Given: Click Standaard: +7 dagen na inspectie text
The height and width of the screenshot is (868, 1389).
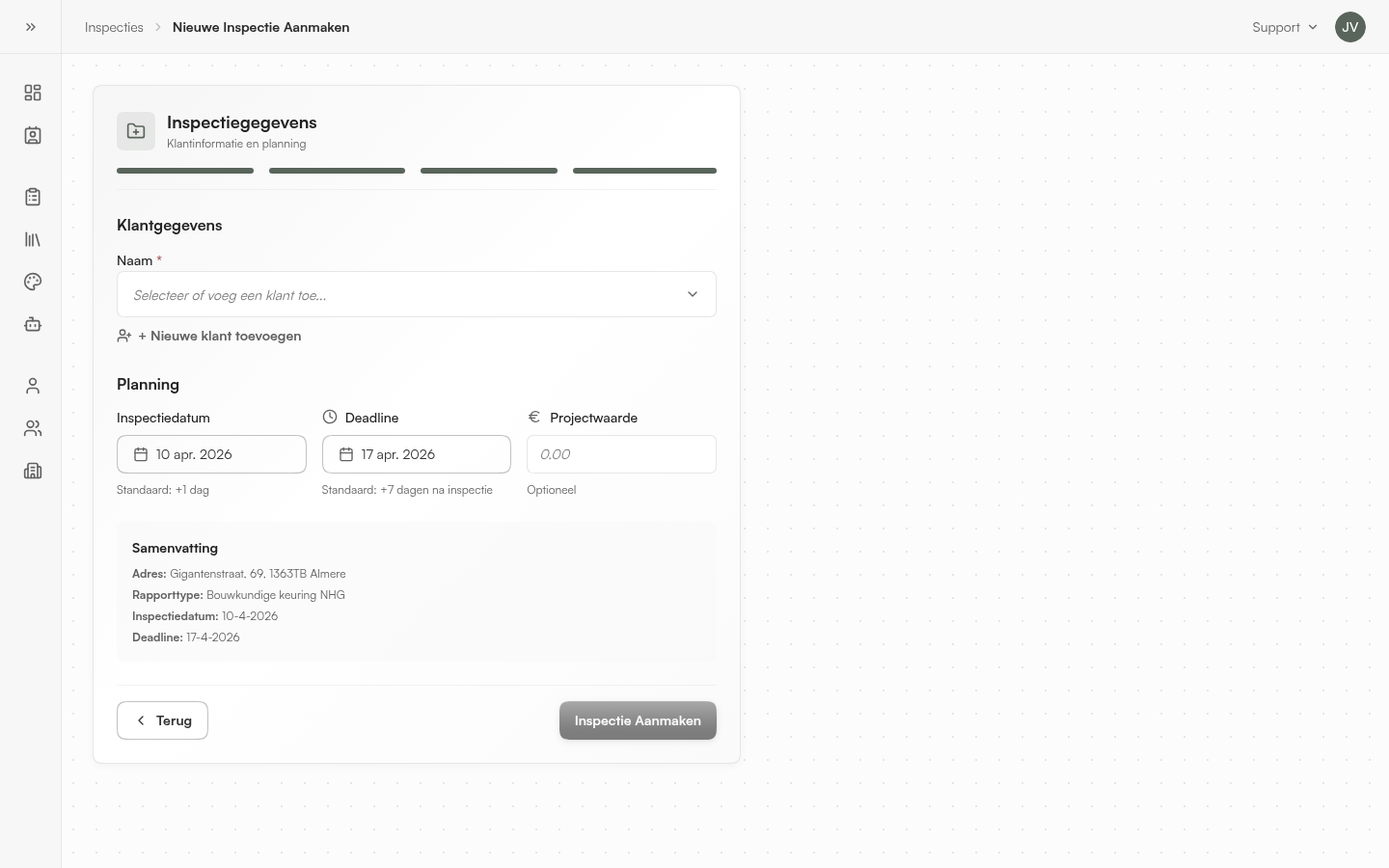Looking at the screenshot, I should [x=407, y=490].
